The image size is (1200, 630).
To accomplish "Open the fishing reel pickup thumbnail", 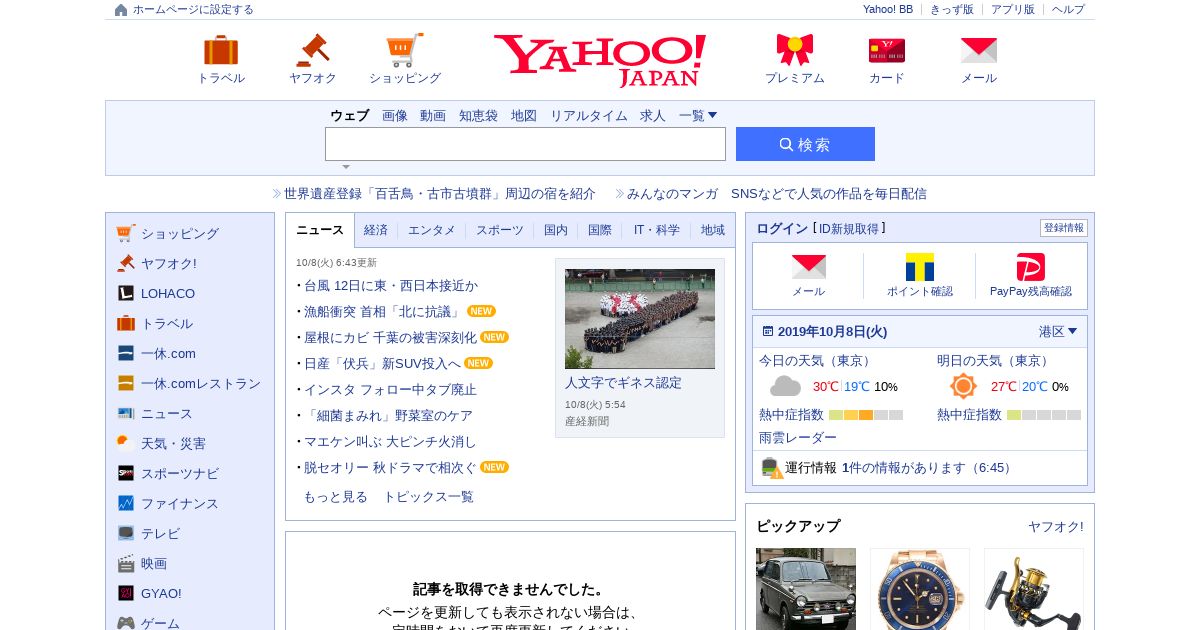I will (1034, 589).
